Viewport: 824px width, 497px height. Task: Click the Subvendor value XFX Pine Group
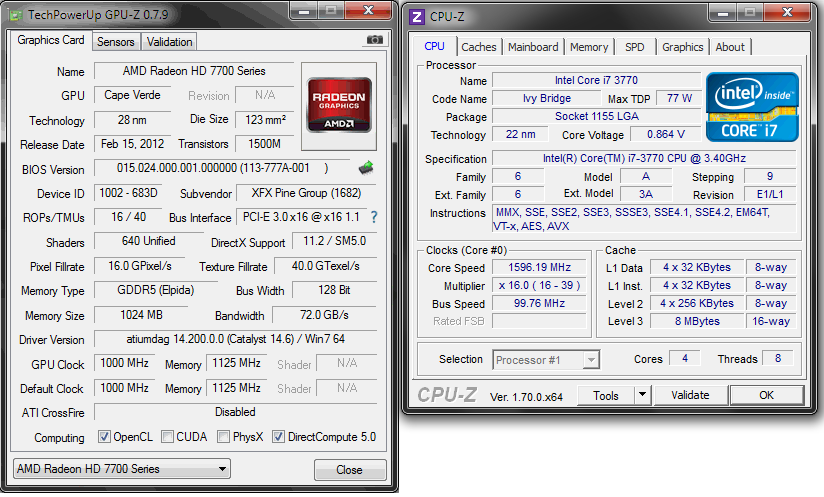(x=306, y=193)
